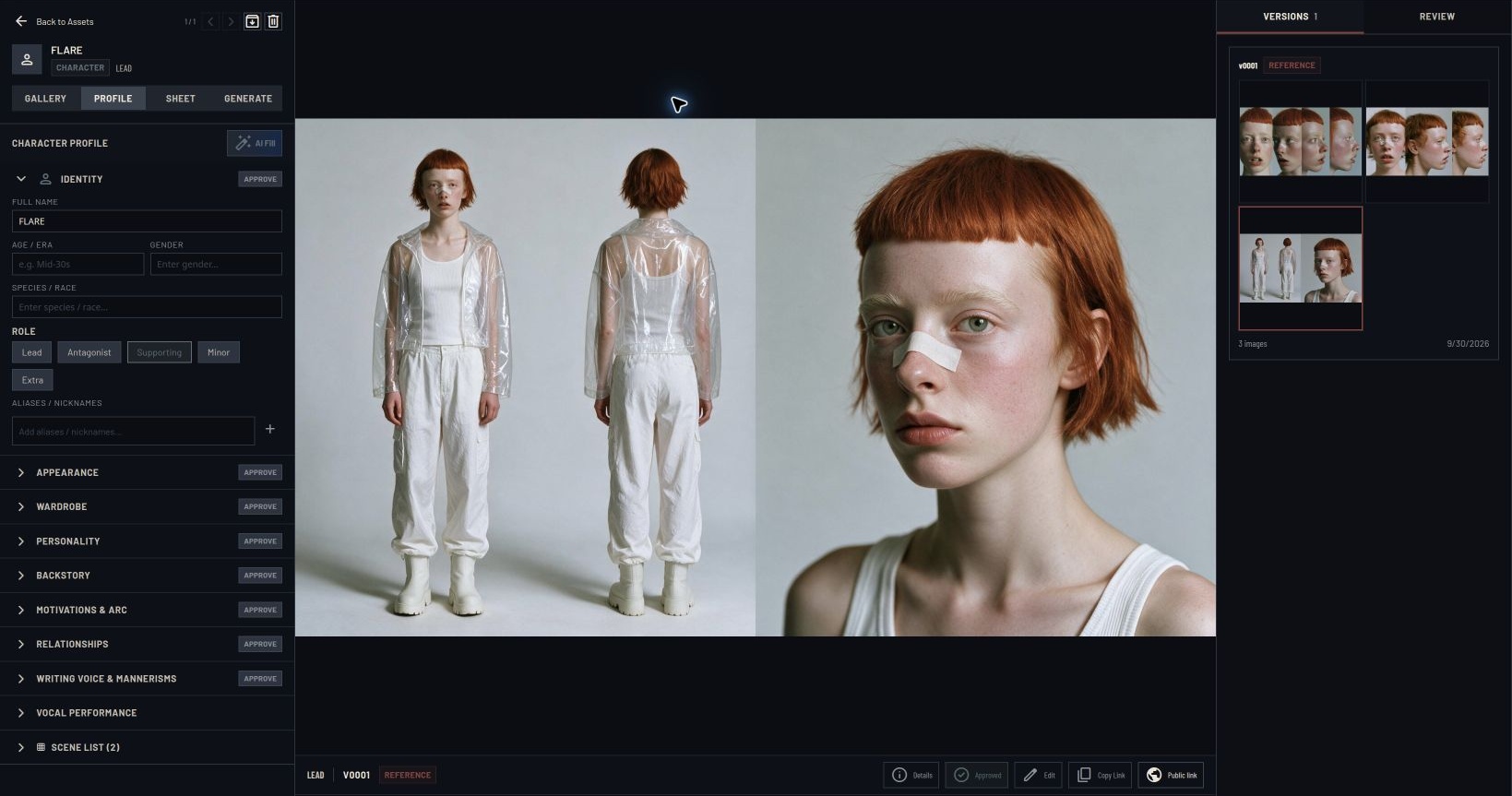The width and height of the screenshot is (1512, 796).
Task: Select the full-body reference version thumbnail
Action: tap(1300, 268)
